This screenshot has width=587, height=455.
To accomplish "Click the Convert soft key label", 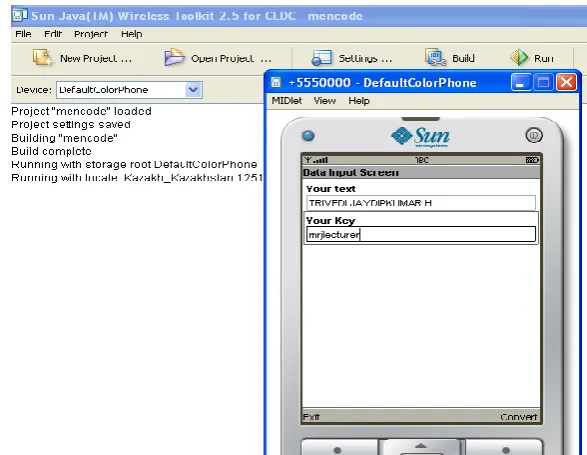I will [519, 417].
